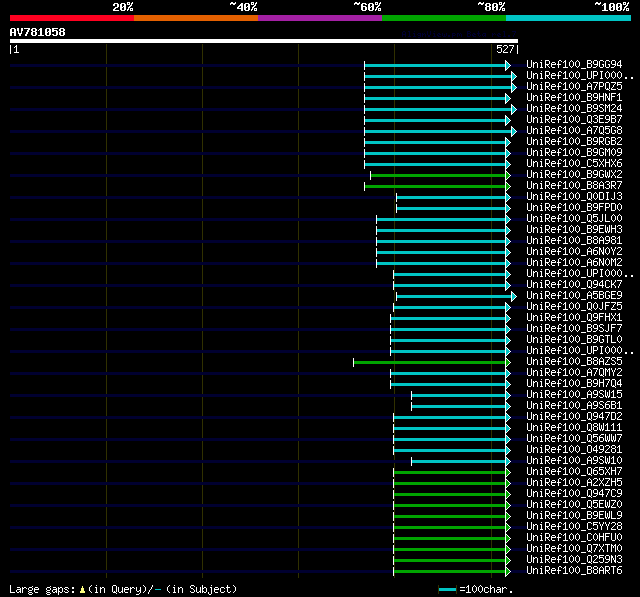Select the UniRef100_B9GWX2 label
Viewport: 640px width, 597px height.
(x=574, y=175)
